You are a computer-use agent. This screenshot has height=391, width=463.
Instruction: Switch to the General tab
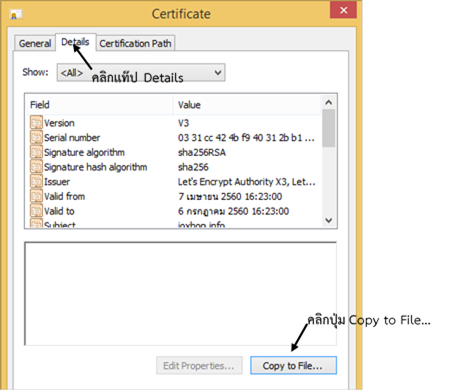pyautogui.click(x=35, y=43)
